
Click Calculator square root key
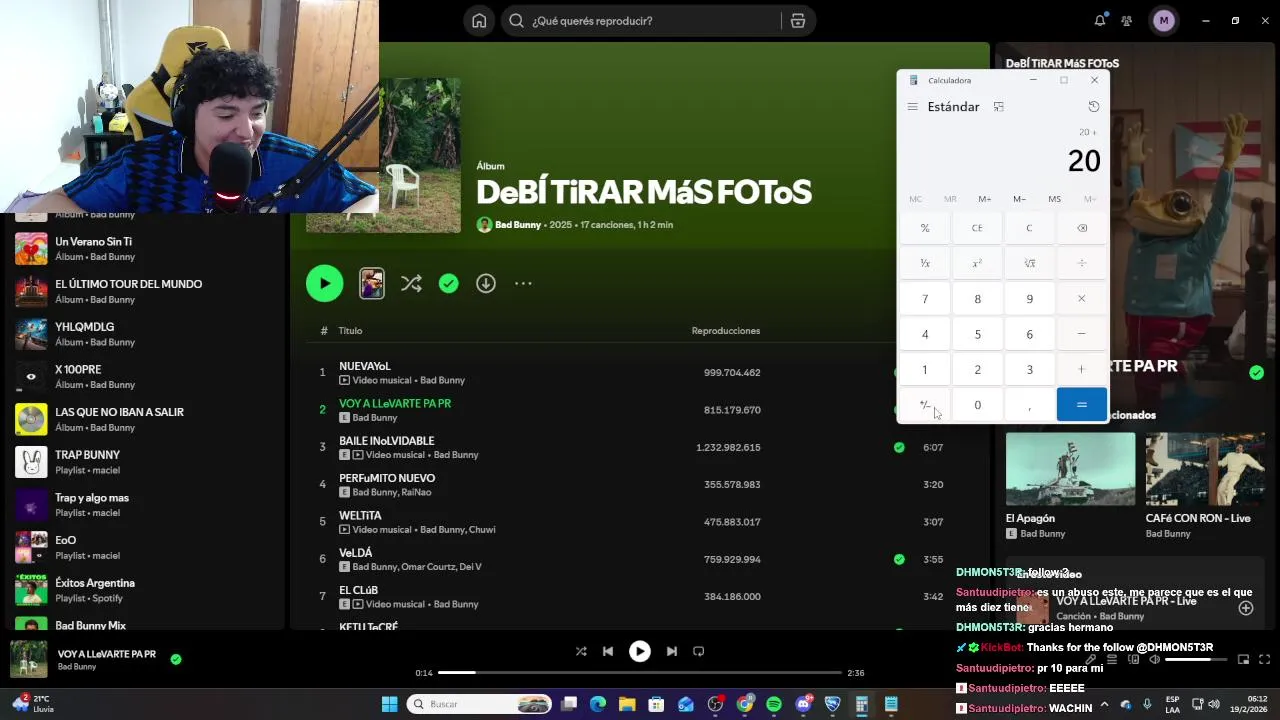click(x=1029, y=263)
